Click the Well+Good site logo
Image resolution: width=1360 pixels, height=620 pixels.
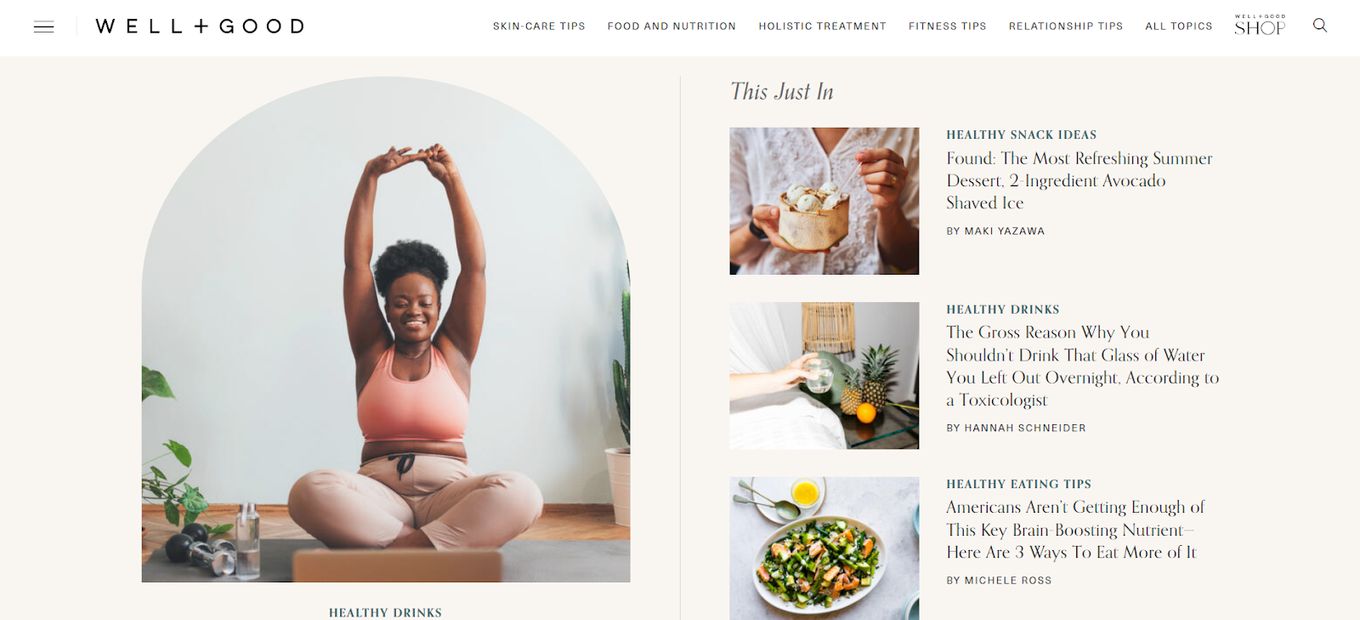pyautogui.click(x=200, y=26)
